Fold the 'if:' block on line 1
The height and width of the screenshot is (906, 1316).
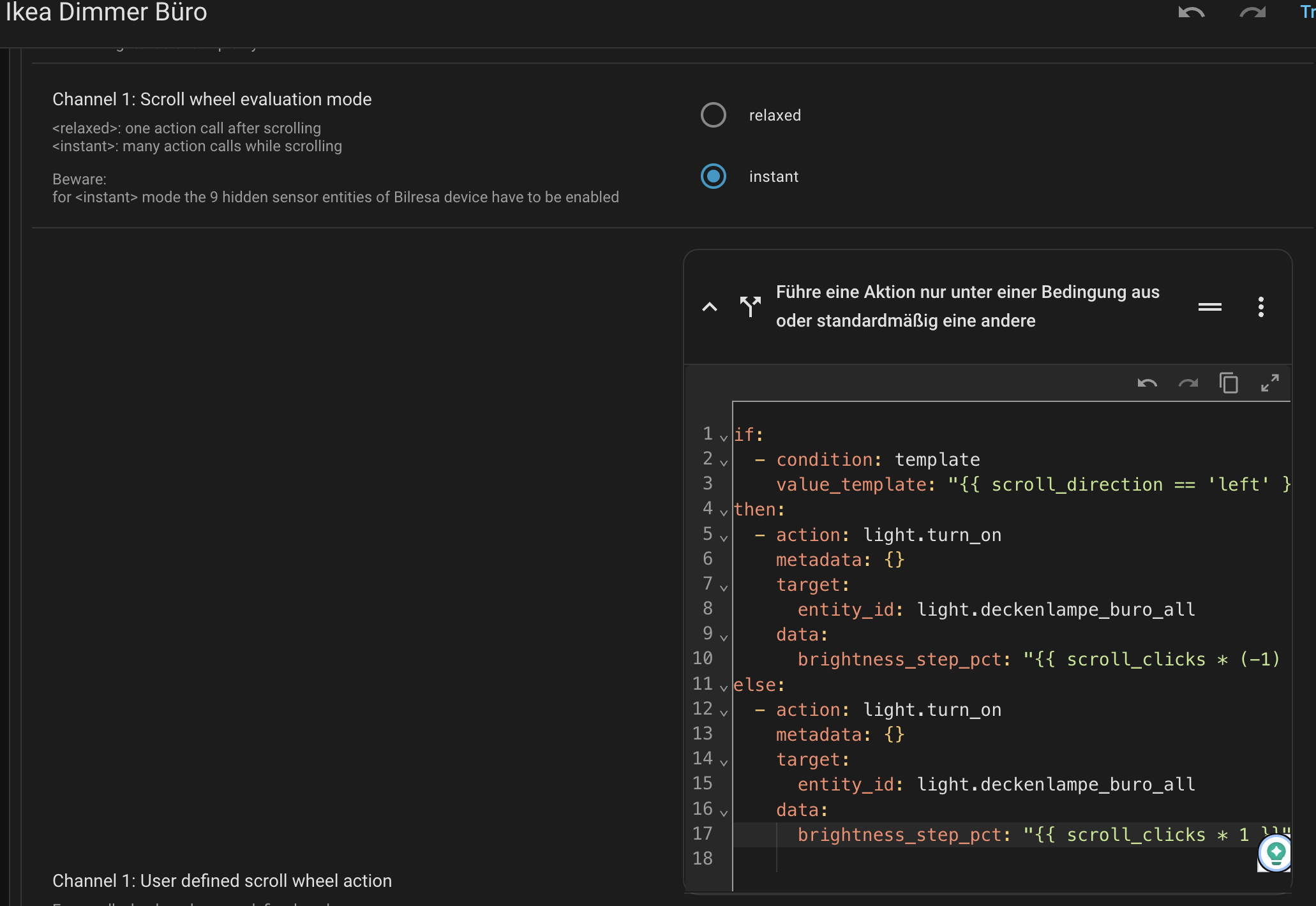point(723,438)
